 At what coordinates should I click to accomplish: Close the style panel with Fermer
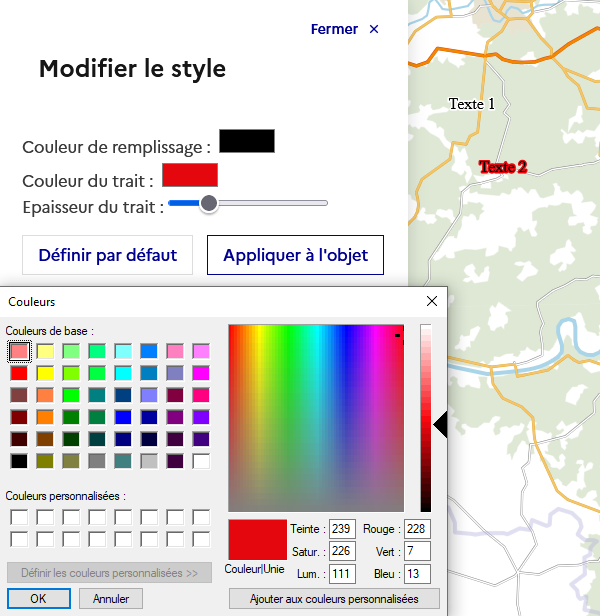[345, 29]
